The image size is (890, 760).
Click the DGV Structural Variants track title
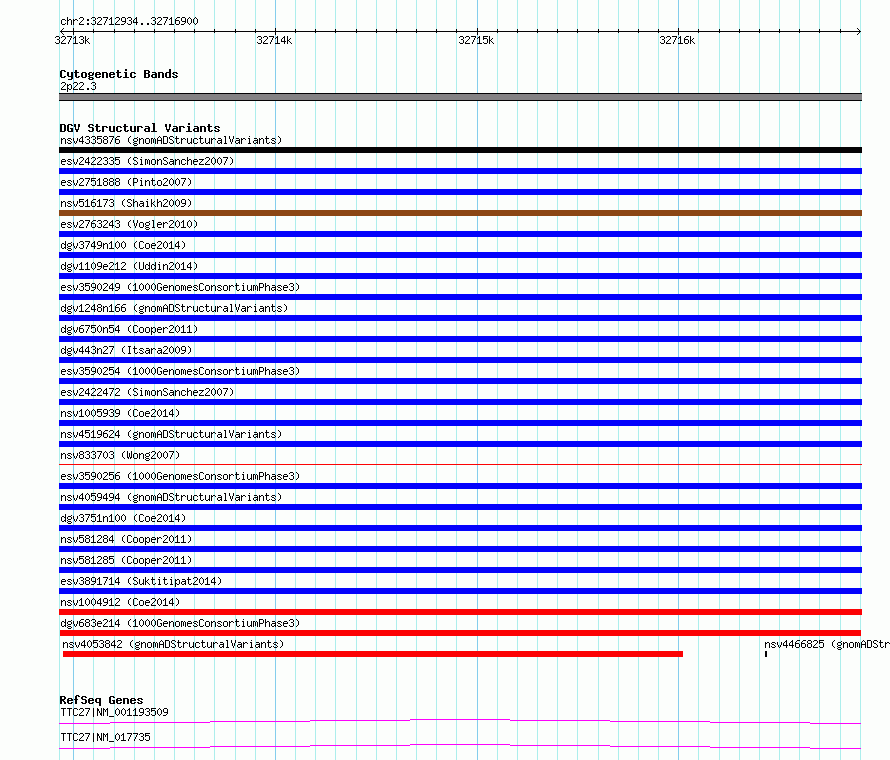tap(140, 128)
